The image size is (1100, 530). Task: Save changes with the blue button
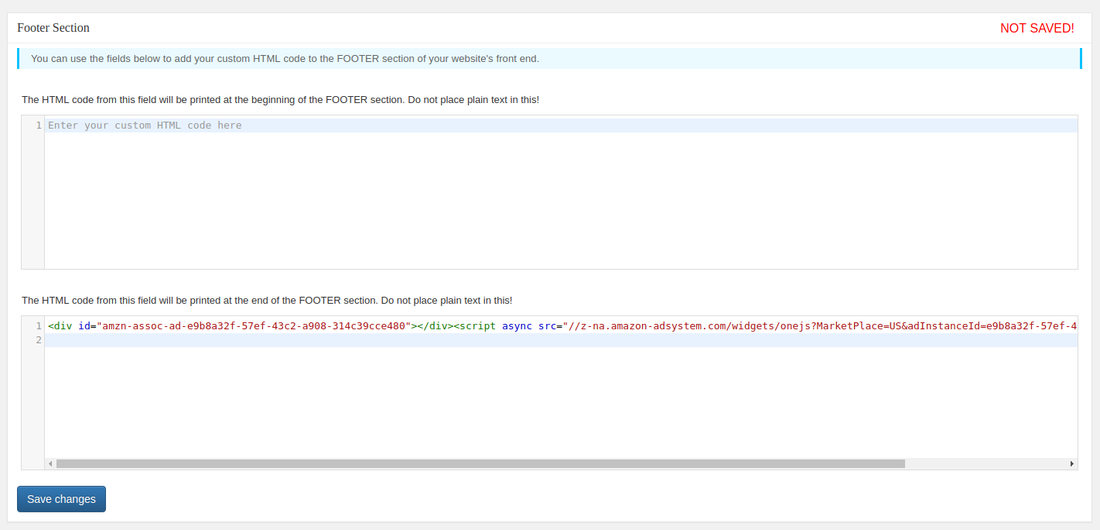(62, 499)
